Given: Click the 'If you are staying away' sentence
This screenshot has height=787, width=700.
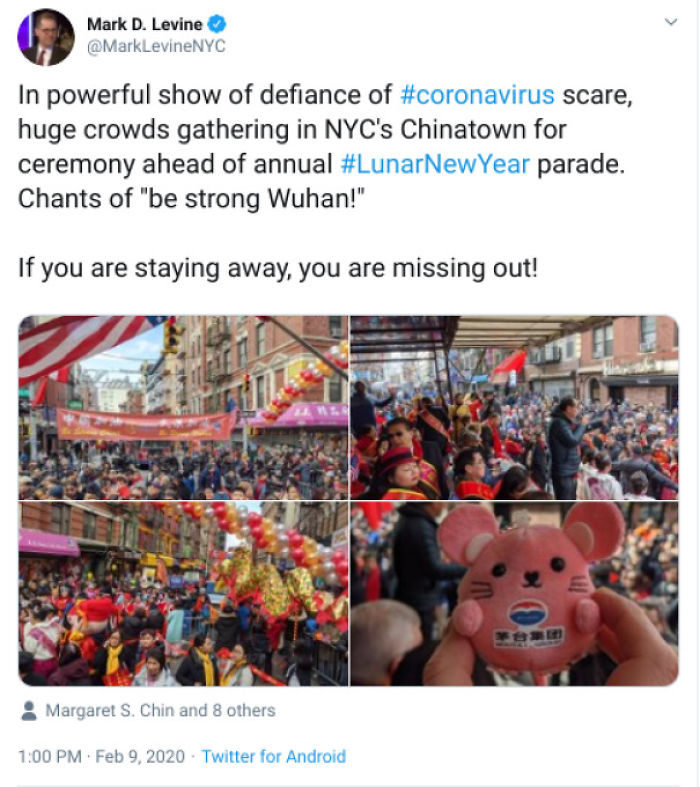Looking at the screenshot, I should coord(277,269).
